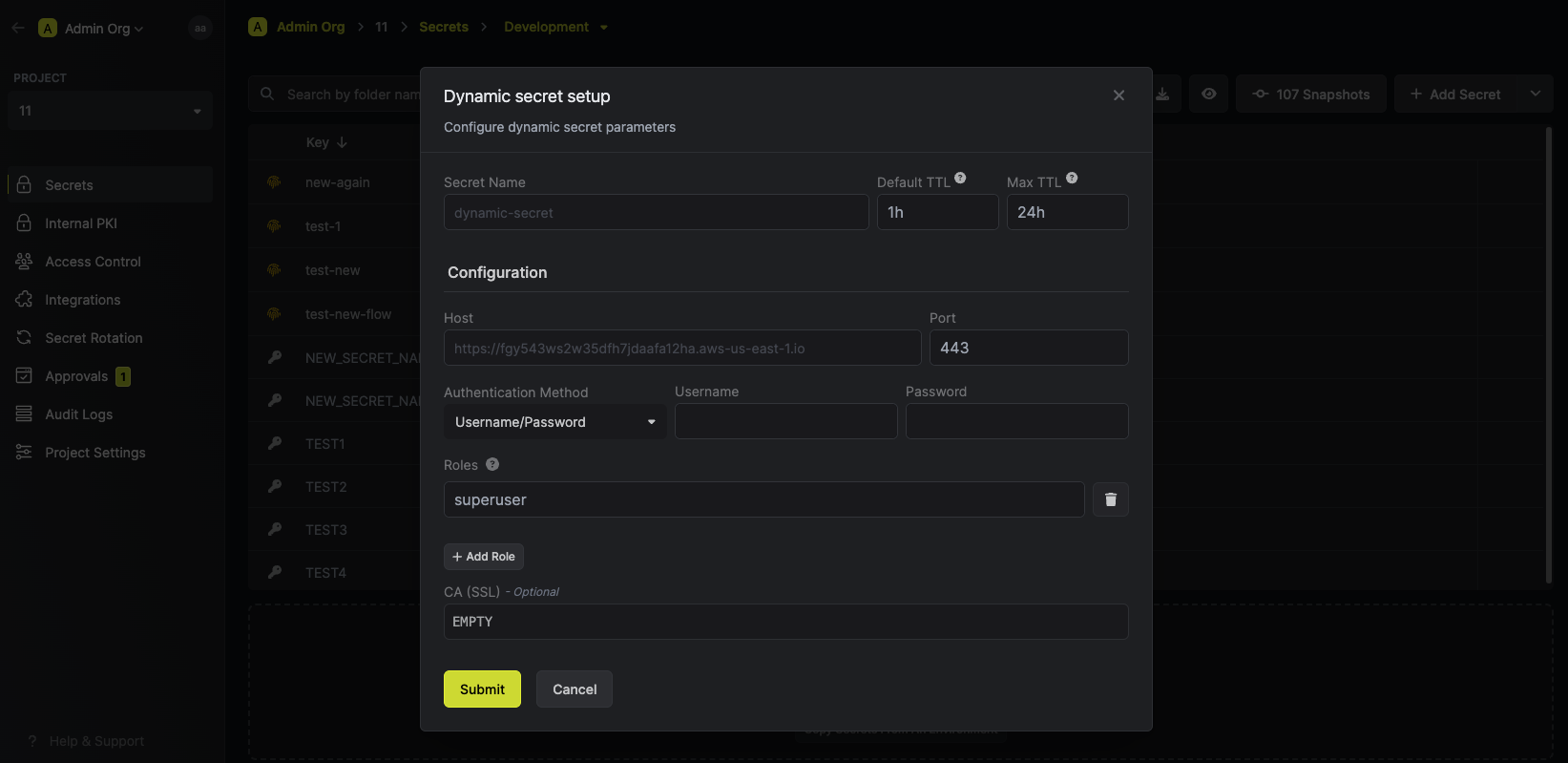The image size is (1568, 763).
Task: Click the 11 project breadcrumb
Action: point(382,27)
